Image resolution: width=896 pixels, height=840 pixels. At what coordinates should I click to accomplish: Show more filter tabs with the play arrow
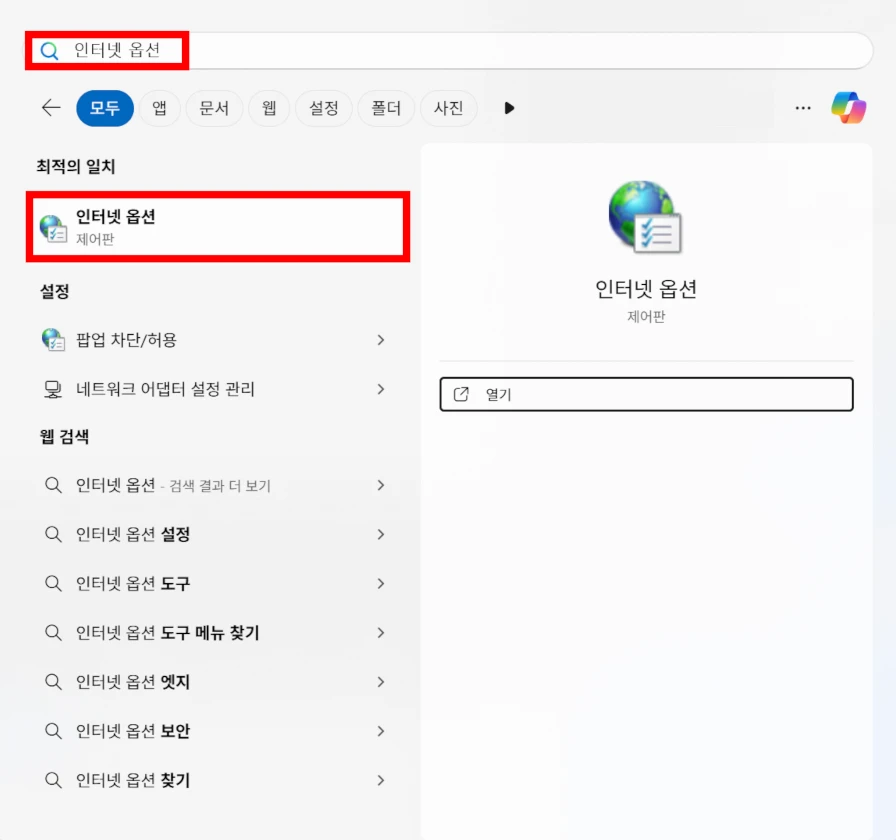(x=509, y=108)
